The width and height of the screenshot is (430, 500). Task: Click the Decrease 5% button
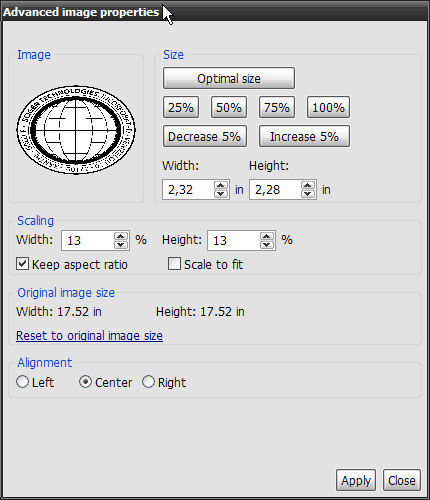pos(205,136)
